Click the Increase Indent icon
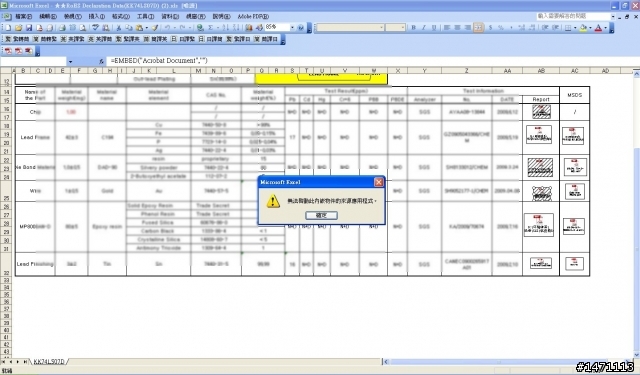640x375 pixels. (x=556, y=28)
